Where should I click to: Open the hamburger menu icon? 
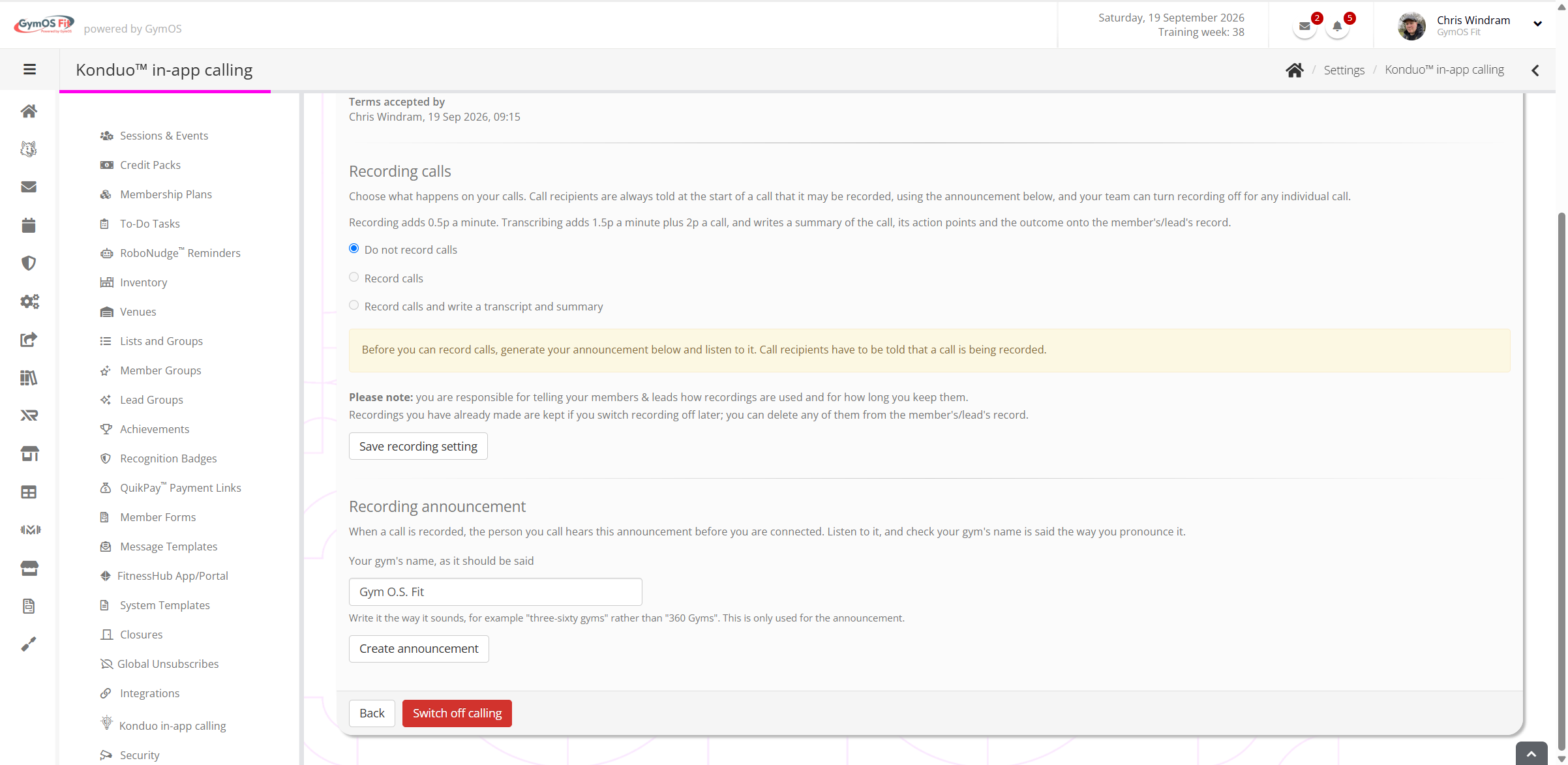[29, 69]
